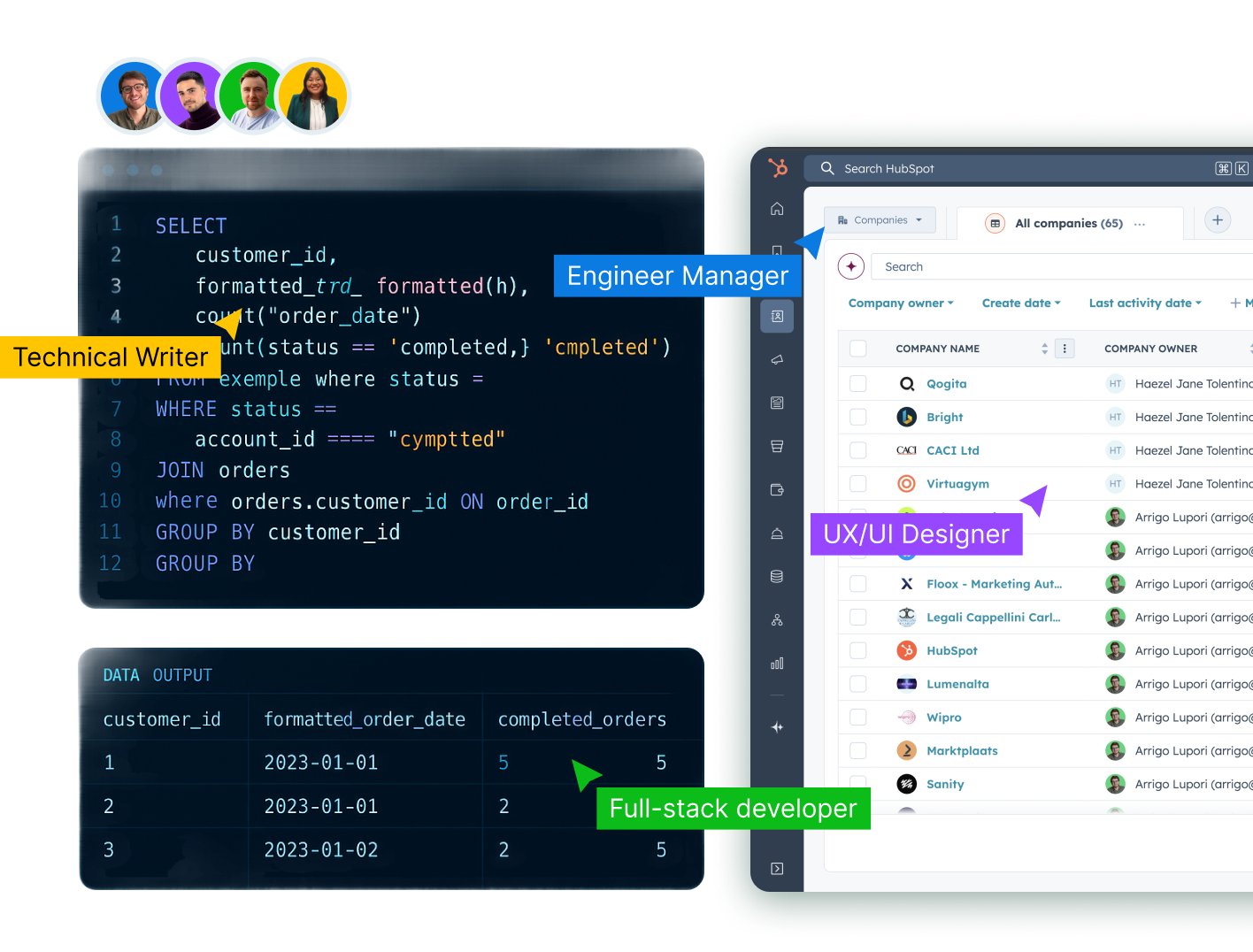Add a new view with the plus button
This screenshot has width=1253, height=952.
(x=1217, y=220)
